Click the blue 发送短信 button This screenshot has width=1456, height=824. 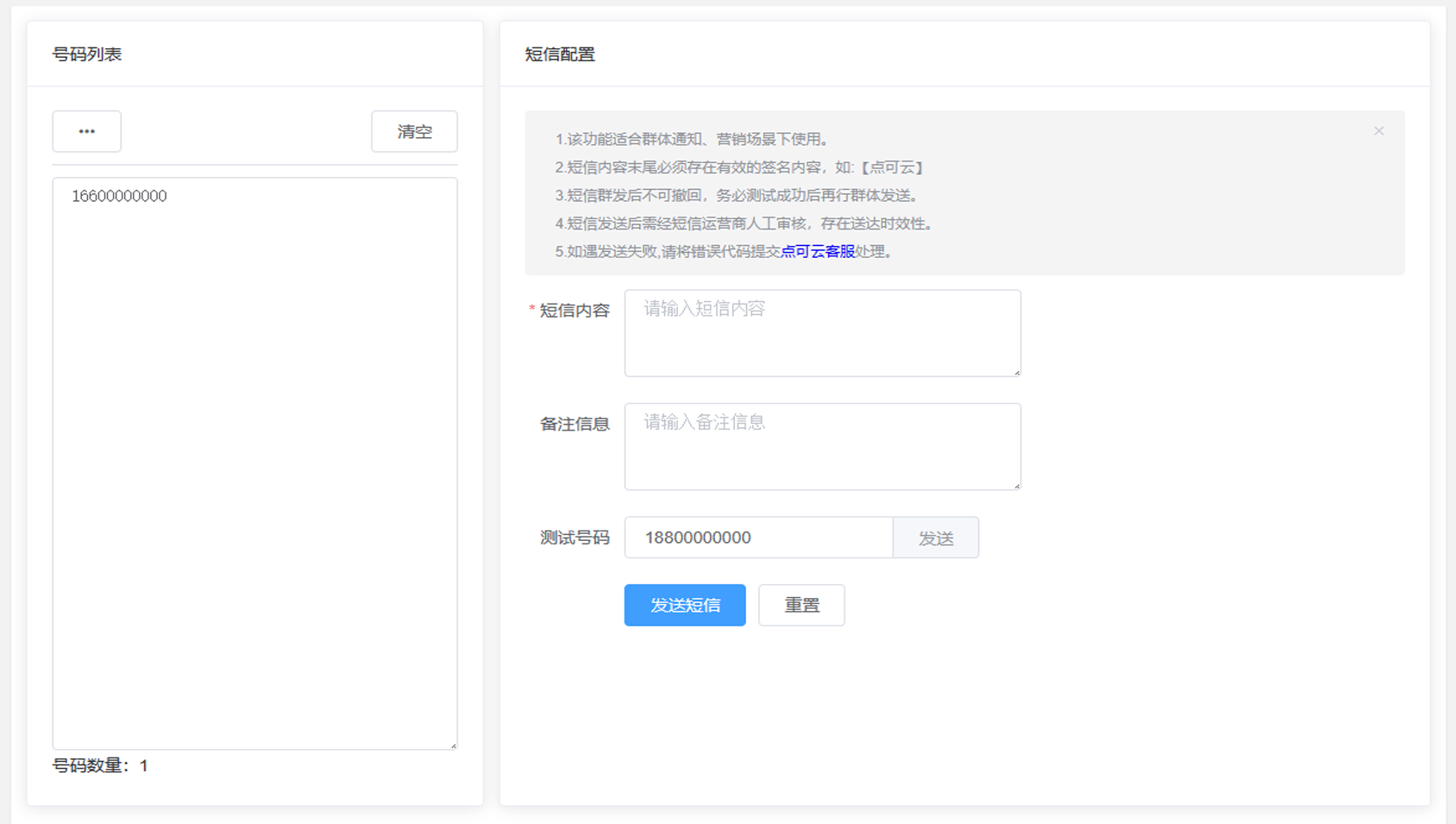click(x=684, y=605)
